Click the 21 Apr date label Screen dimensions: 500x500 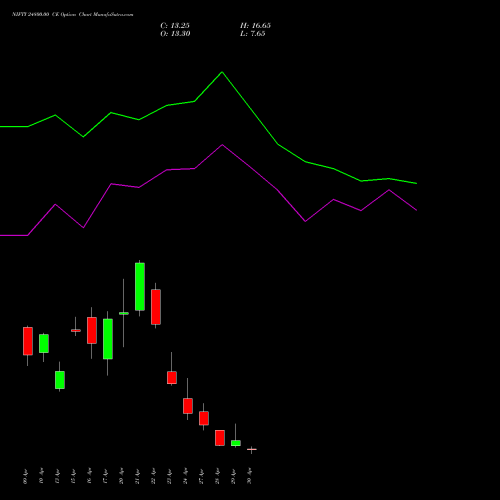coord(137,477)
